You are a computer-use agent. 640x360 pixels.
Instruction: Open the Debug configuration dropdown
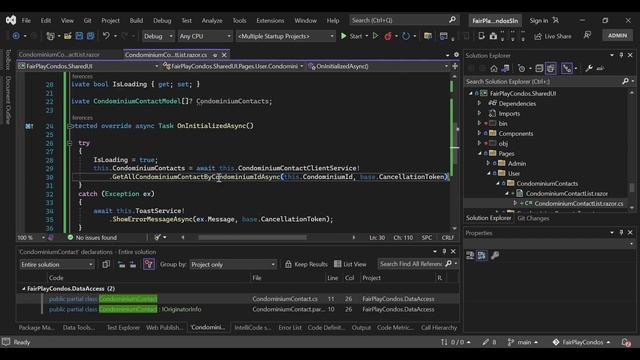point(158,36)
